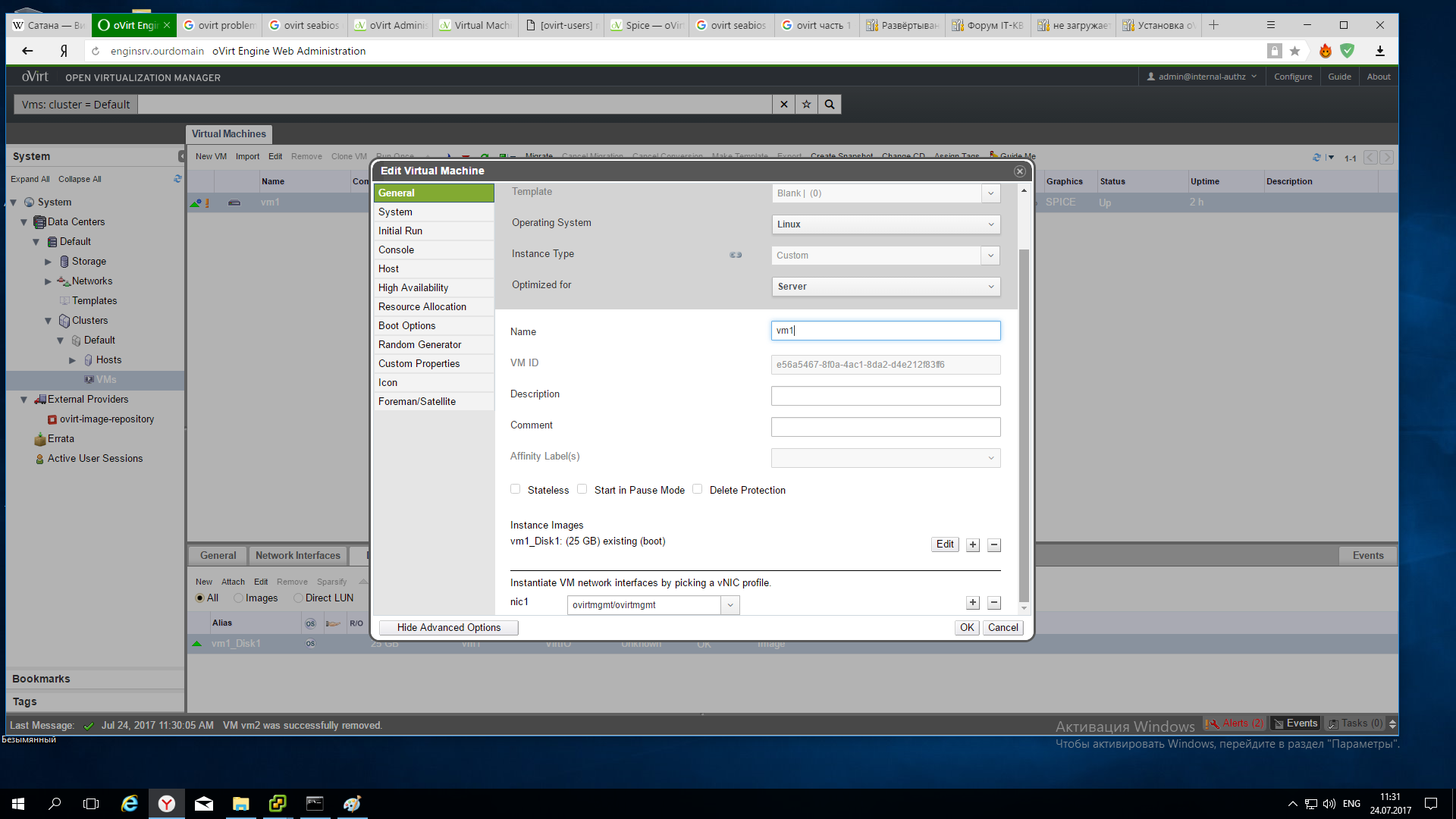Add a network interface with nic1 plus button
This screenshot has height=819, width=1456.
coord(973,603)
